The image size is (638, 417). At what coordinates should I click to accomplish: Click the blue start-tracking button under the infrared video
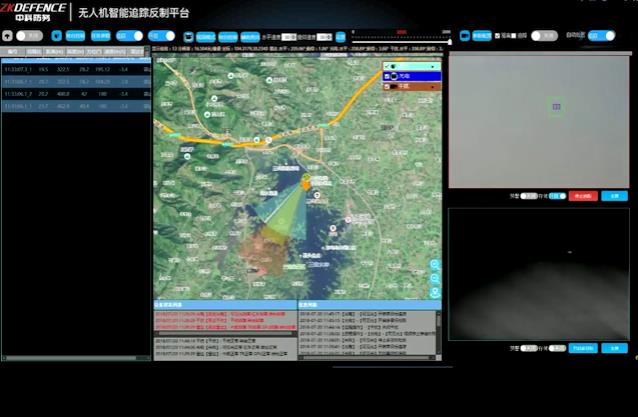click(583, 348)
